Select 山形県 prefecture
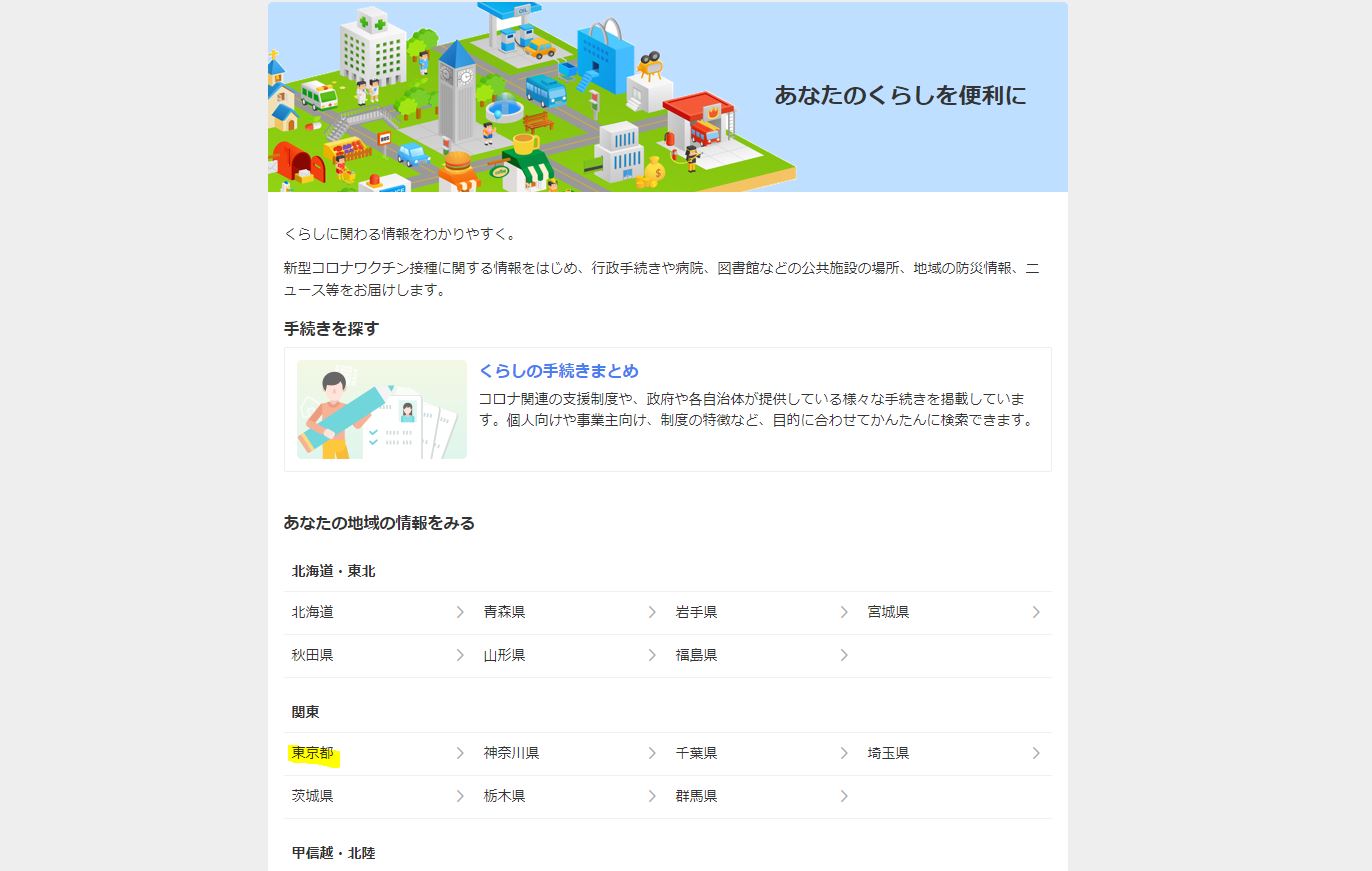The image size is (1372, 871). pyautogui.click(x=505, y=655)
